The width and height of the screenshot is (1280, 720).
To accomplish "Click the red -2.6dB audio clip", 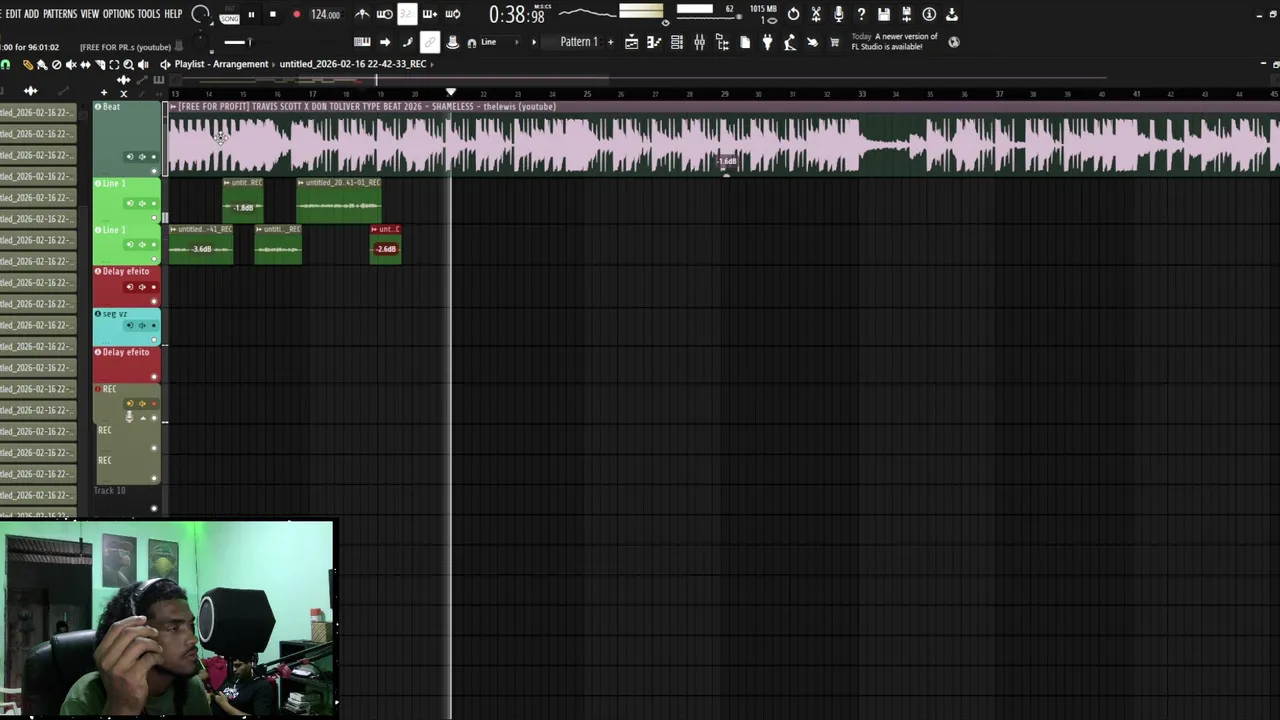I will point(386,244).
